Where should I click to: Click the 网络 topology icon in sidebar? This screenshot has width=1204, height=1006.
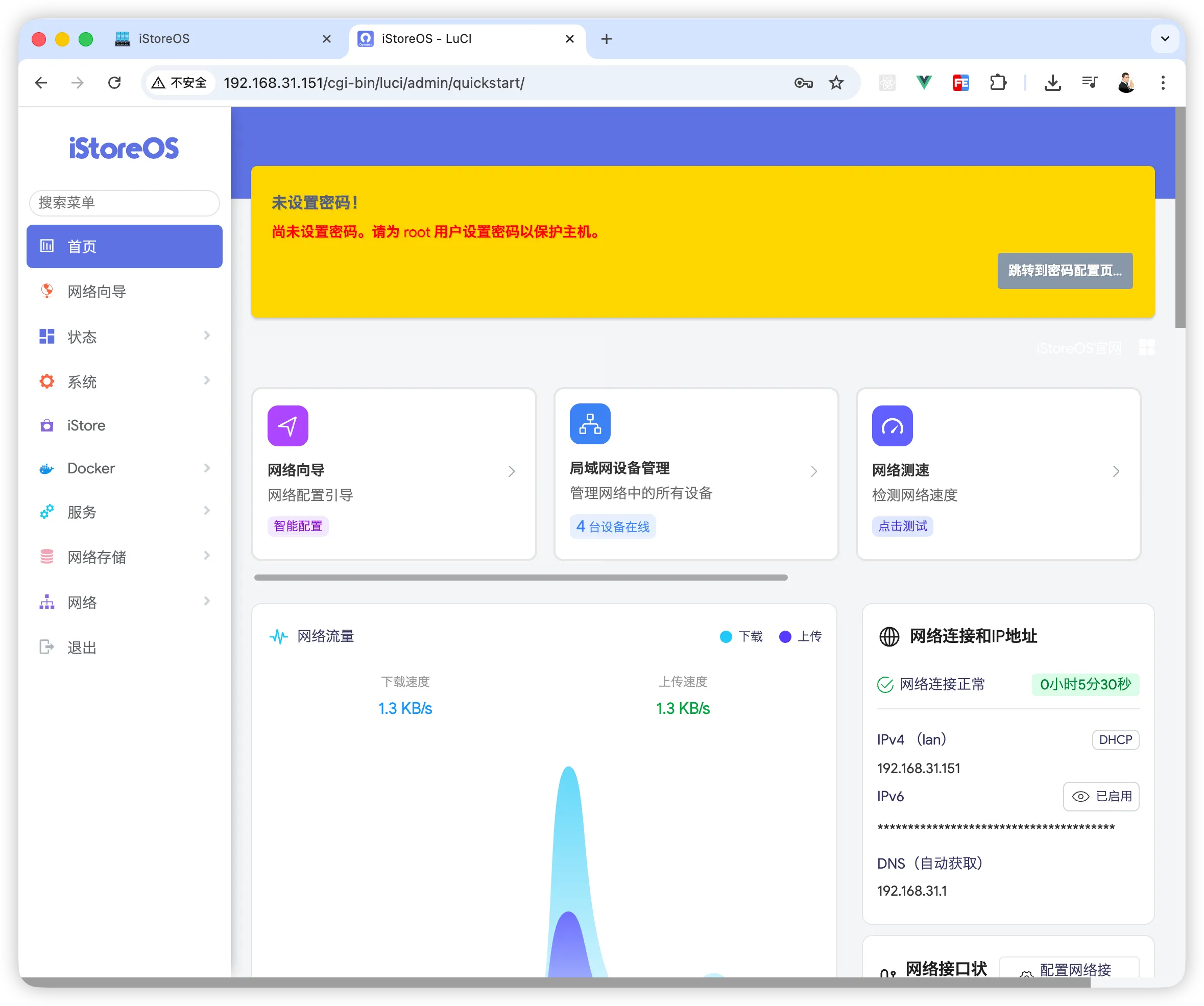(x=46, y=602)
